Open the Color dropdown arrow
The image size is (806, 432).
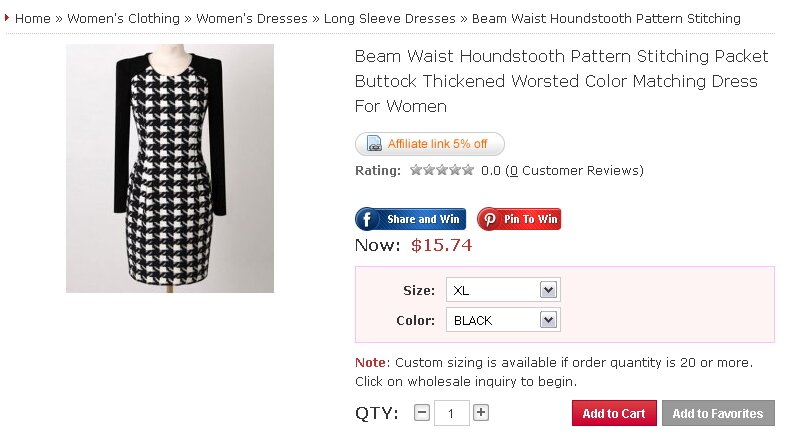pyautogui.click(x=548, y=320)
